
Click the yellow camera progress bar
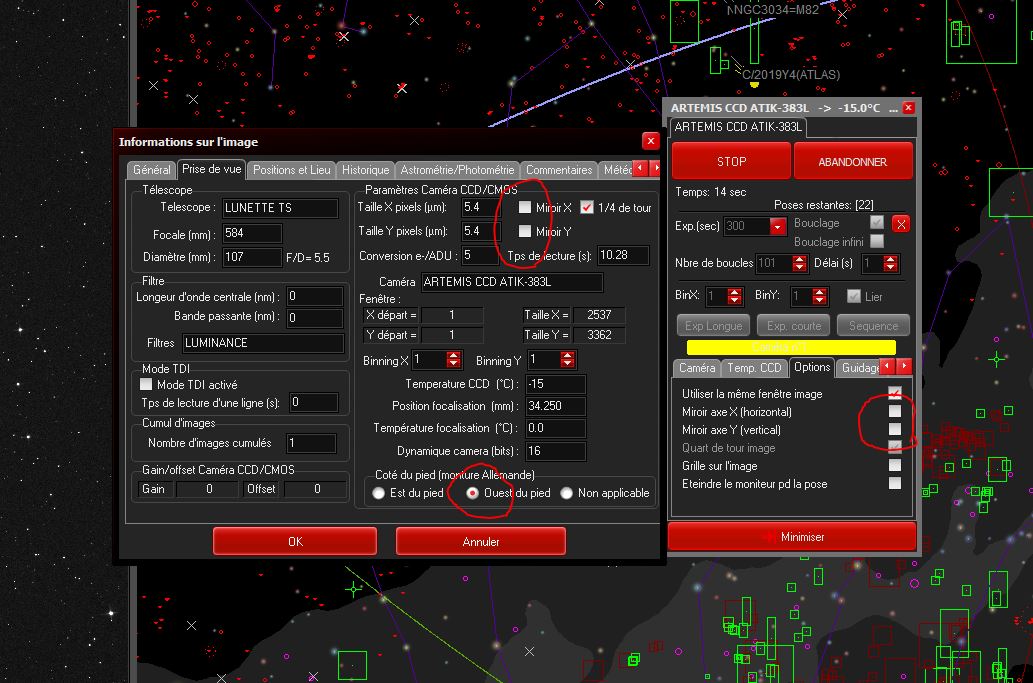pyautogui.click(x=791, y=347)
